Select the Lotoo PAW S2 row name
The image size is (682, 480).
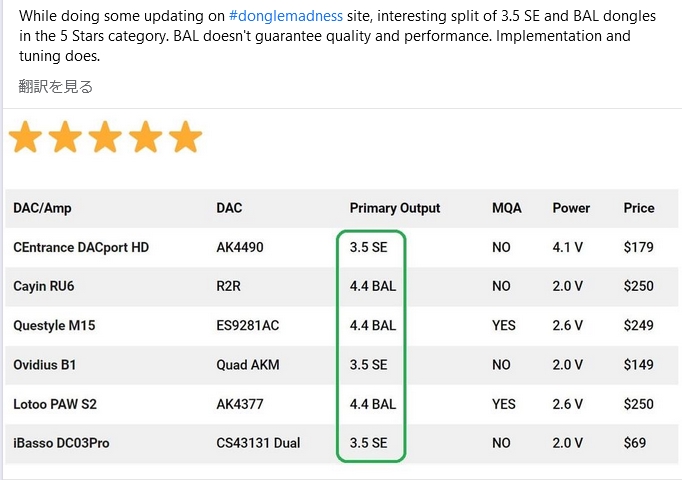[x=55, y=404]
